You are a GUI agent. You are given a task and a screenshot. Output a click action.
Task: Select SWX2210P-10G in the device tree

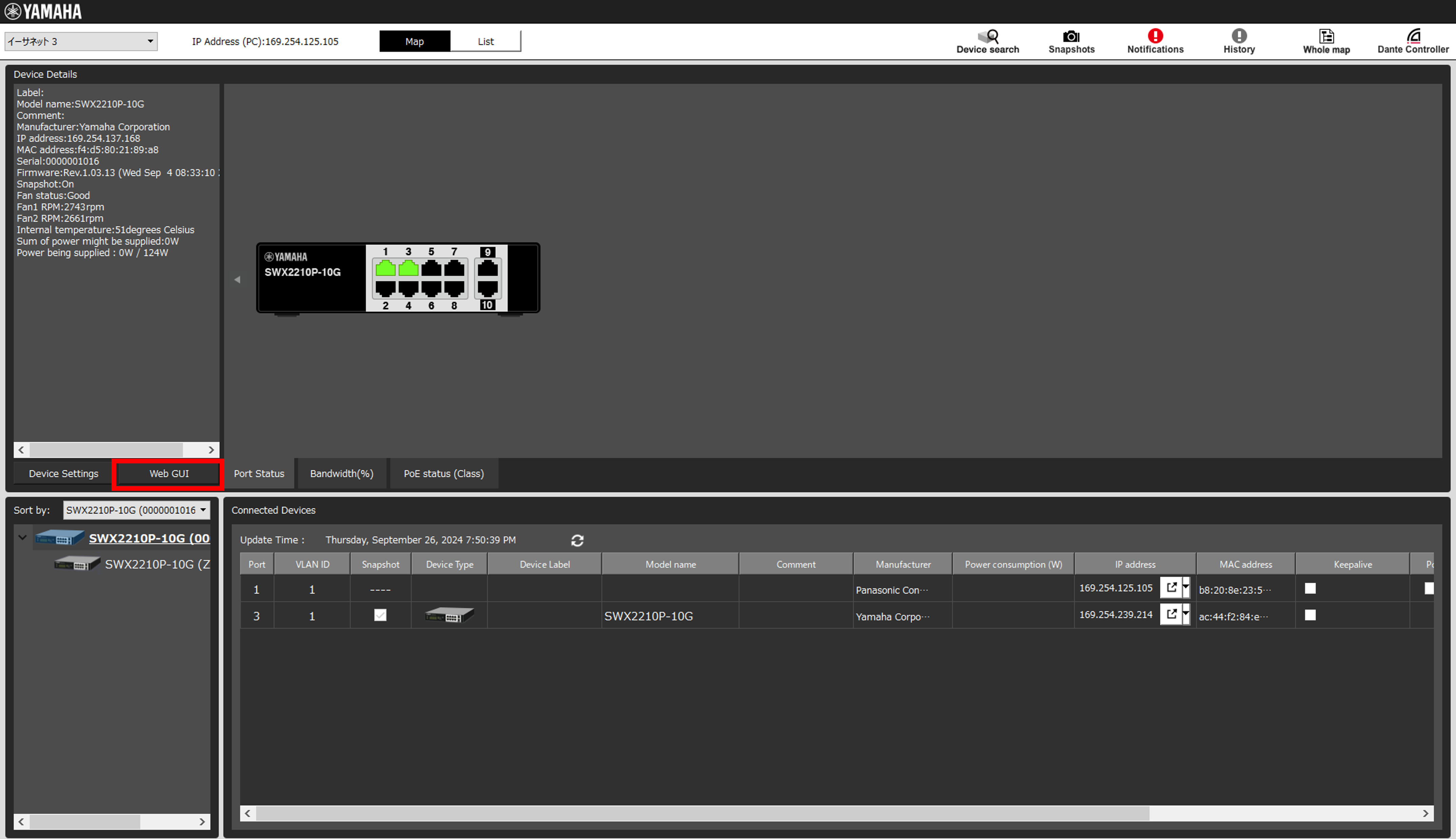(149, 538)
